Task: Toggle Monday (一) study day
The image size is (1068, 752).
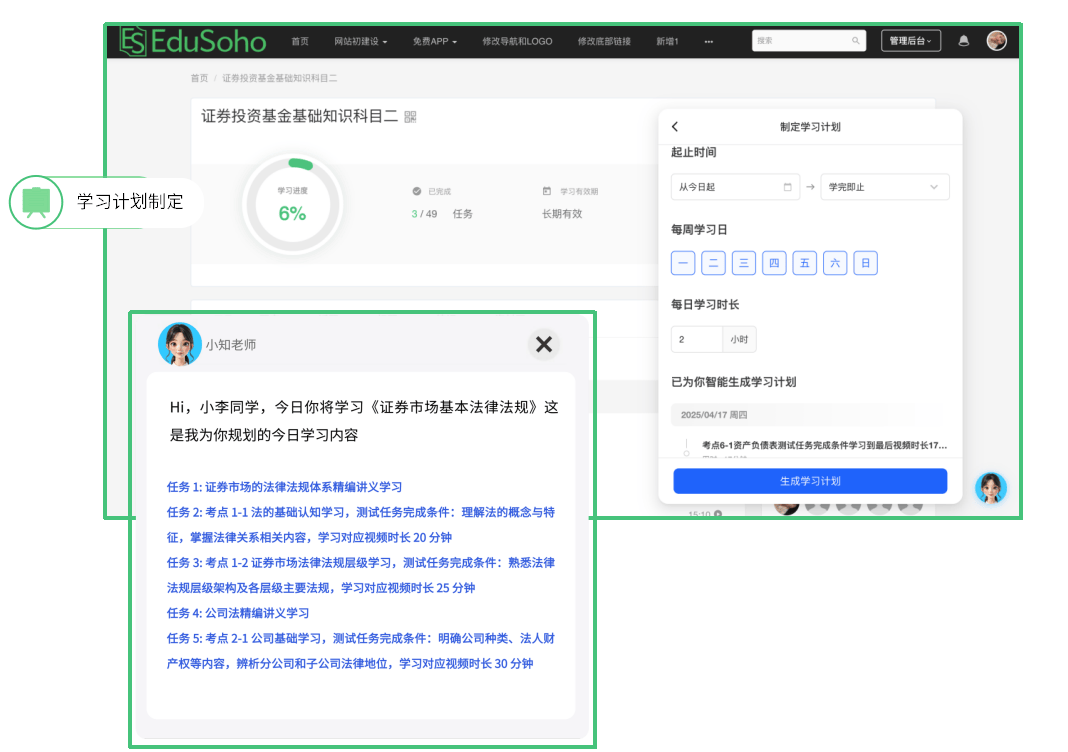Action: coord(683,264)
